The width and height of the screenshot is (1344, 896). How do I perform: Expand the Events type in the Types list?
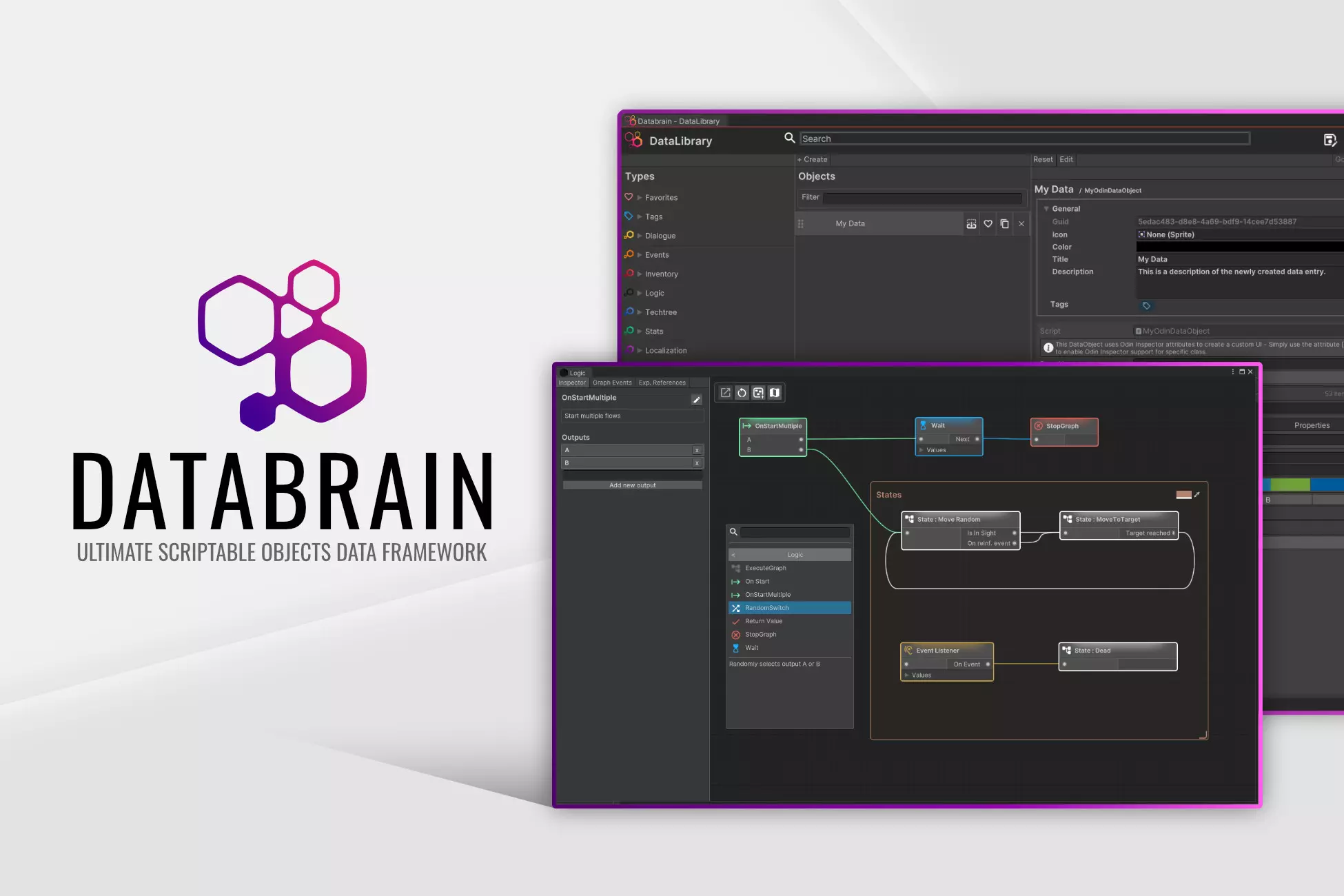(640, 255)
